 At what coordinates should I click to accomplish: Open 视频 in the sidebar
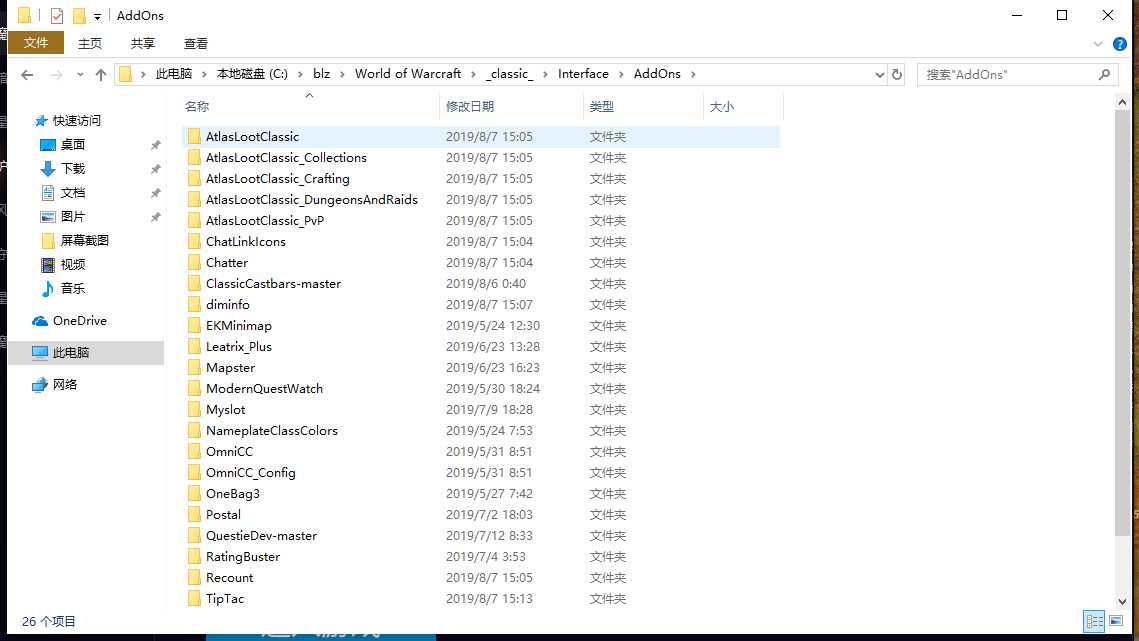tap(73, 265)
